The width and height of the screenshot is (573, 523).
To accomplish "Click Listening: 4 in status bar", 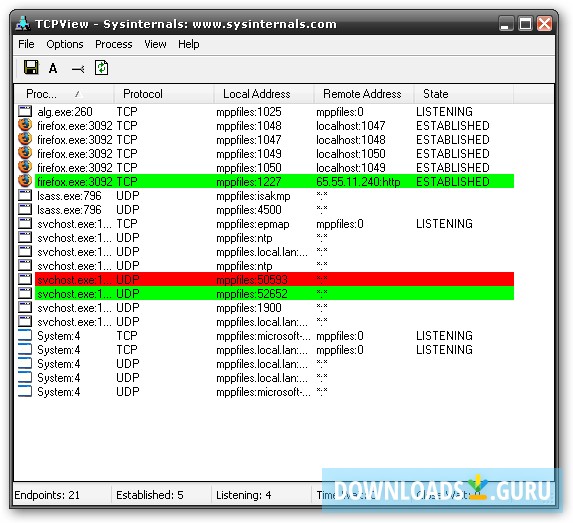I will point(244,495).
